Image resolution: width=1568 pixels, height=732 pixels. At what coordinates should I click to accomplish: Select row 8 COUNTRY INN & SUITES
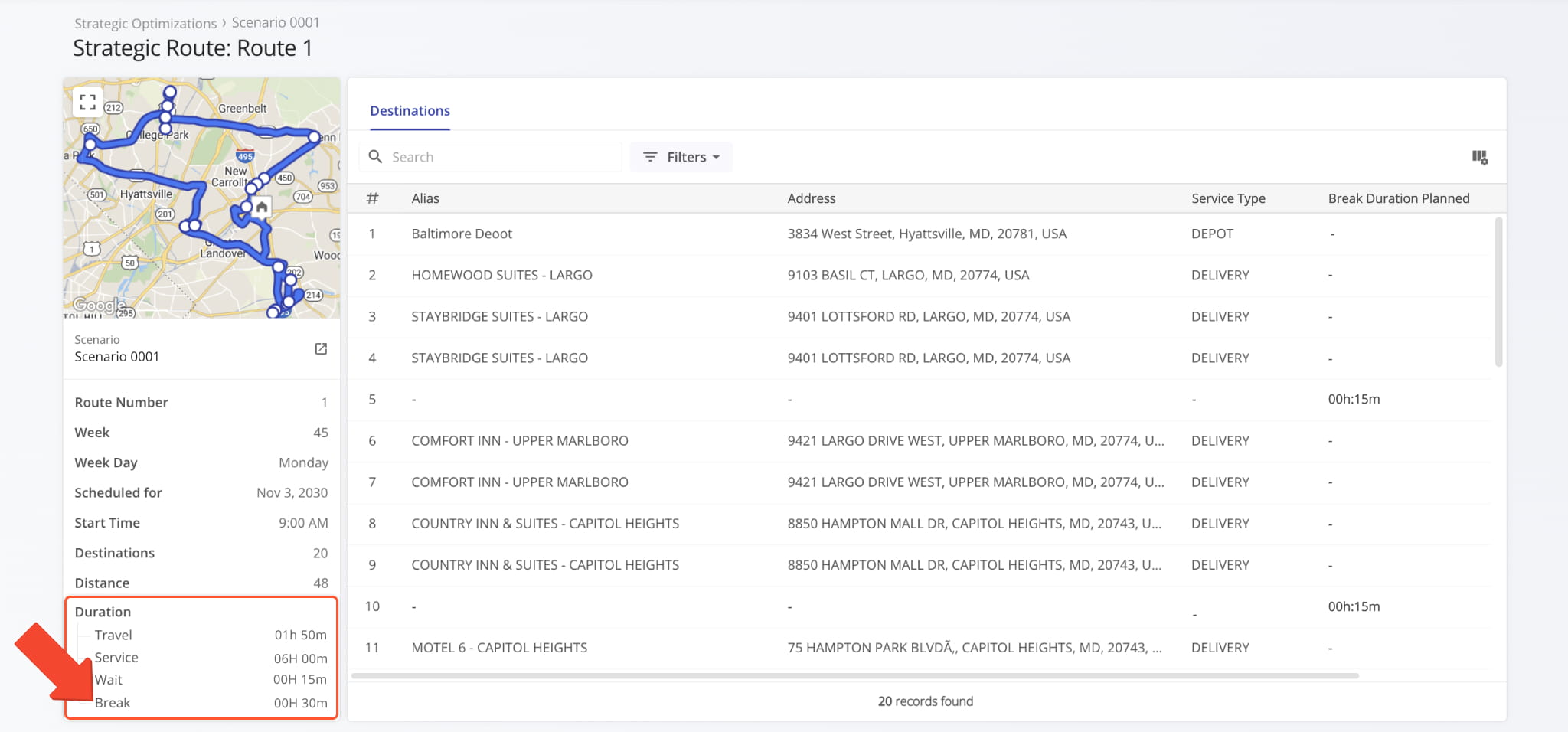coord(919,523)
